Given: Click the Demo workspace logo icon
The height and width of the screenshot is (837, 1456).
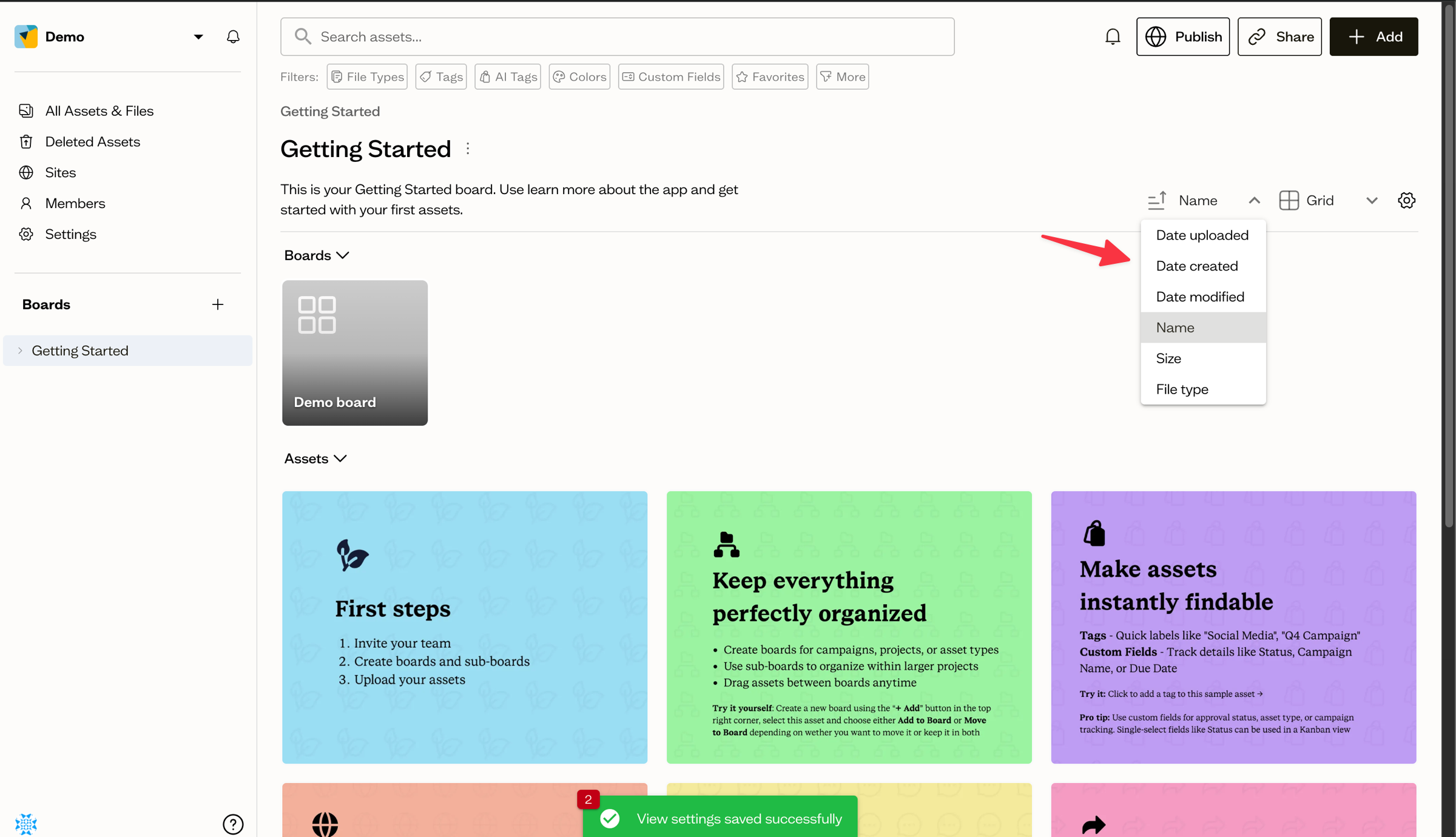Looking at the screenshot, I should point(26,36).
